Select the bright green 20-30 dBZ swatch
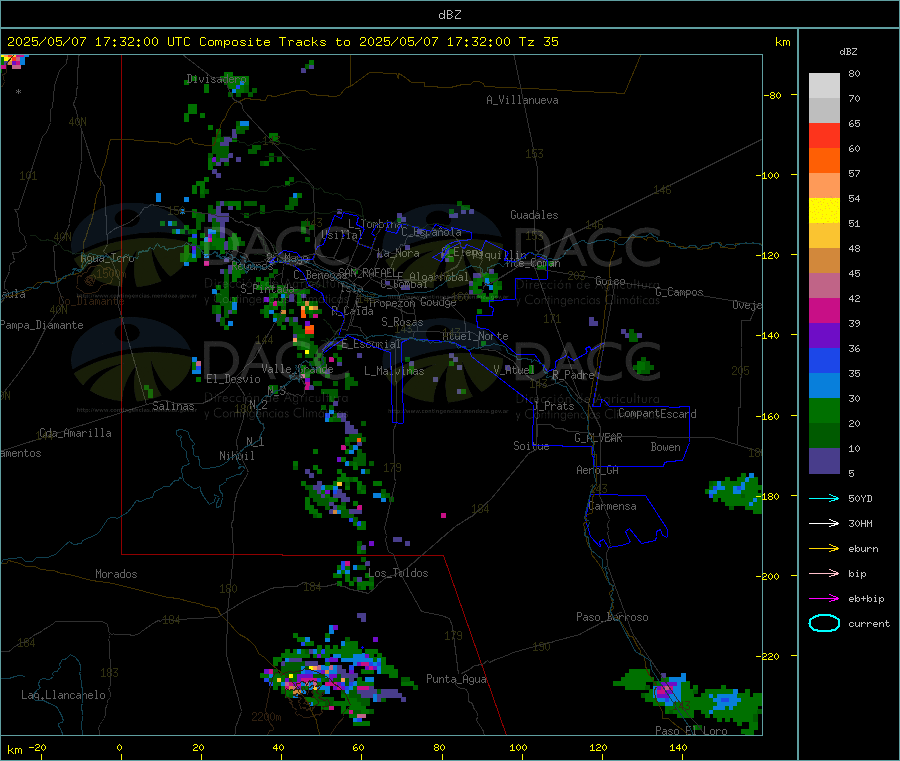The image size is (900, 761). pos(824,411)
